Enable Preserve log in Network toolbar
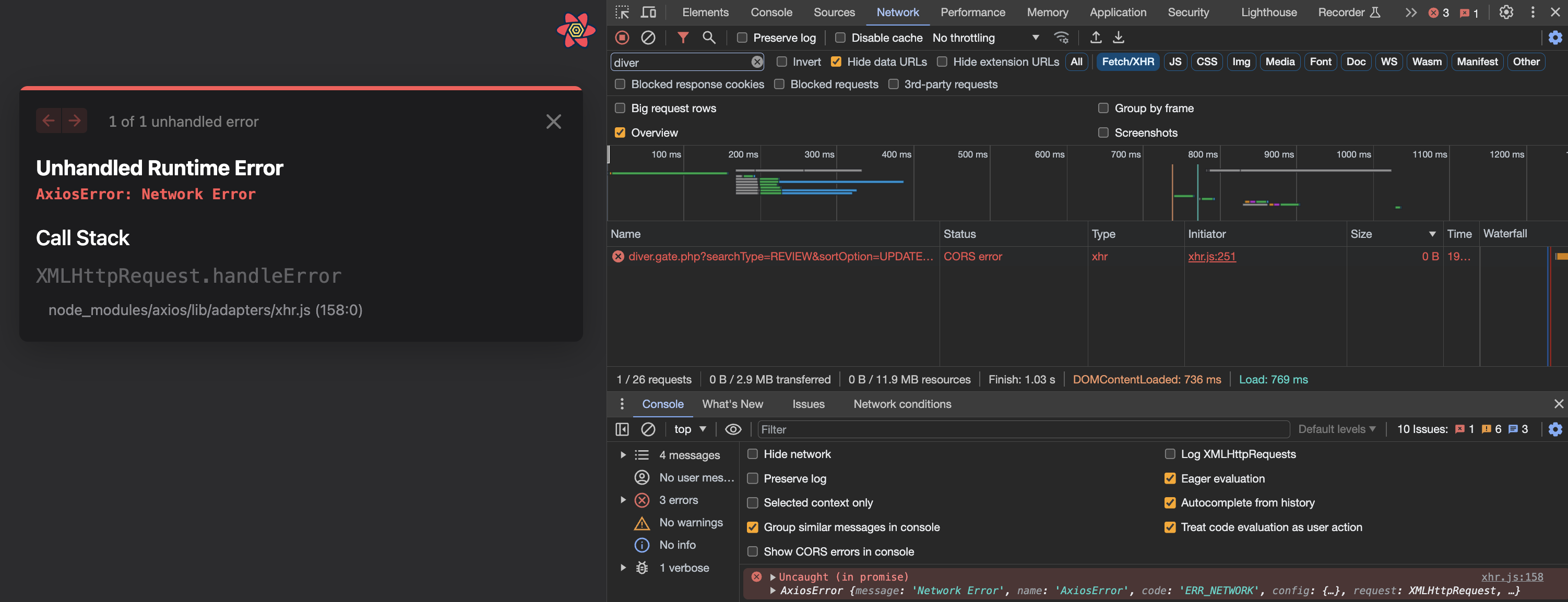Viewport: 1568px width, 602px height. 742,38
